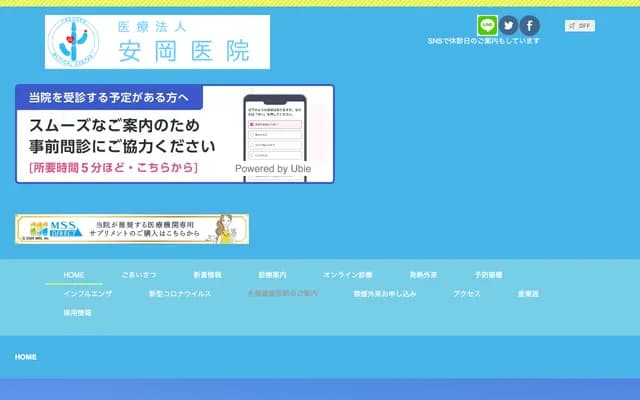Select HOME in the navigation menu

[x=74, y=274]
